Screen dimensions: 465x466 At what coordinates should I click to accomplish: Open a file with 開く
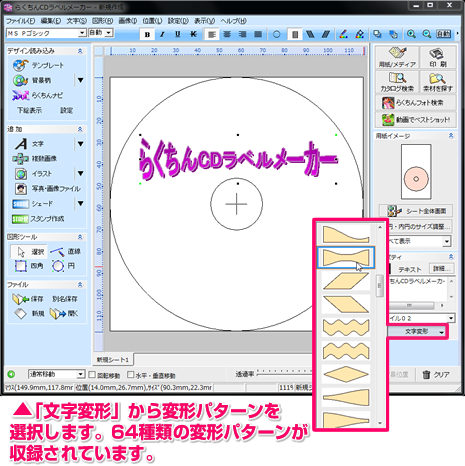(64, 314)
